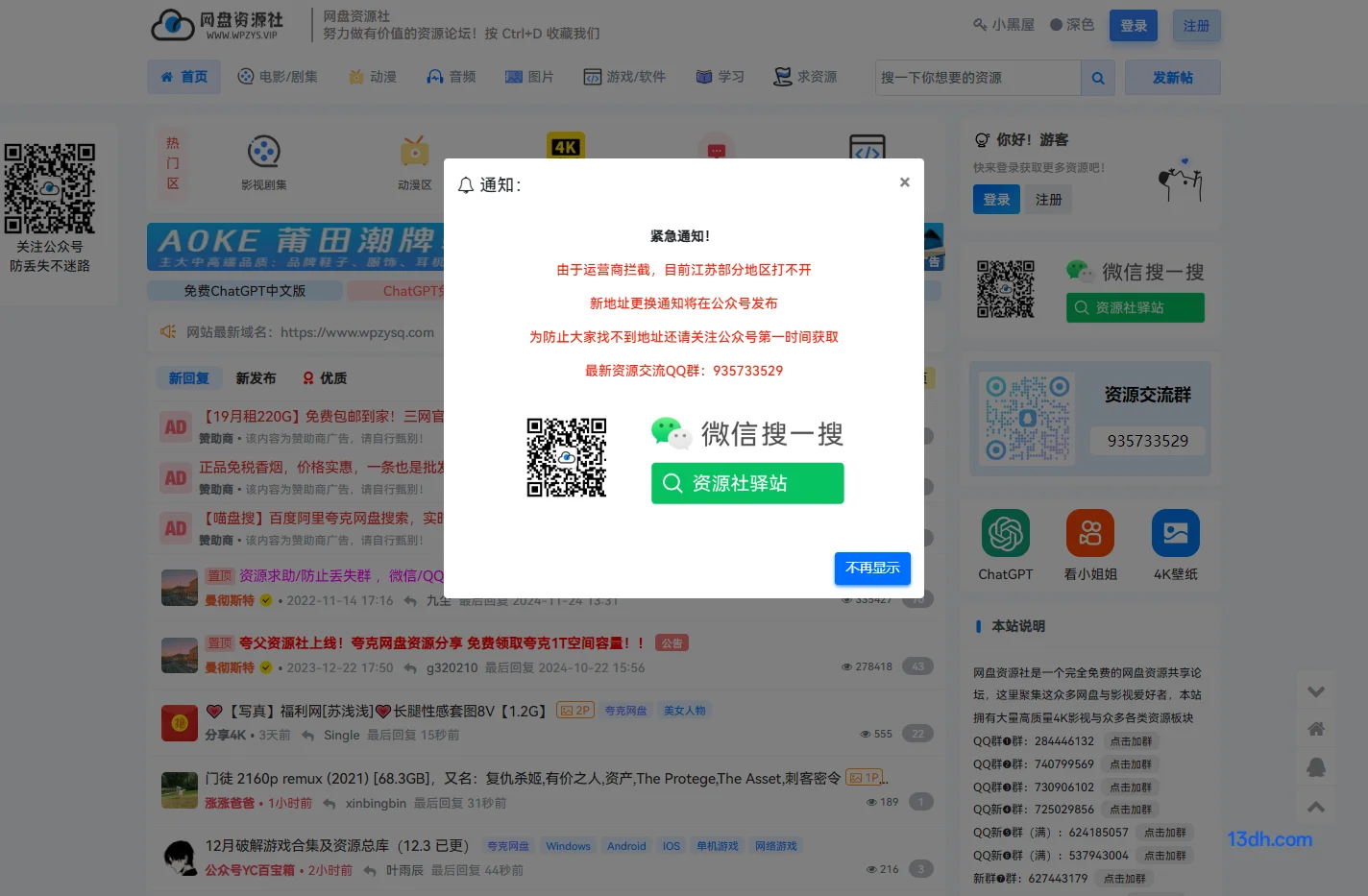Click 不再显示 button in dialog
This screenshot has height=896, width=1368.
point(872,569)
